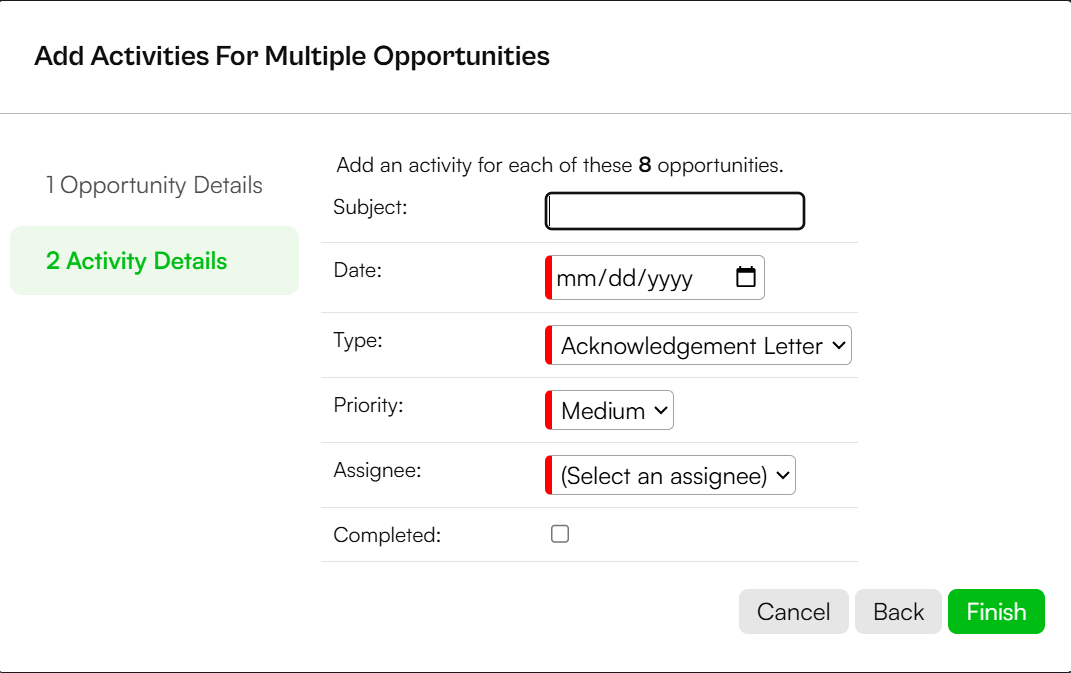
Task: Click the Priority dropdown chevron arrow
Action: coord(660,411)
